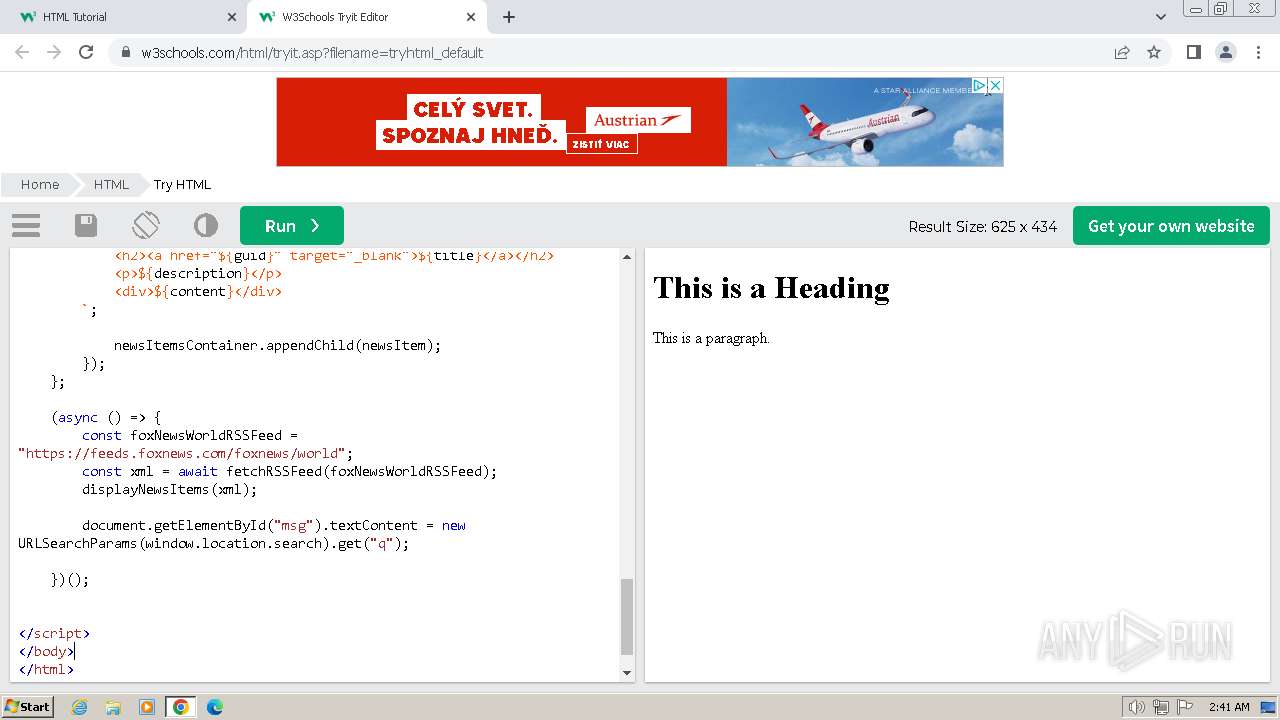Select the Try HTML breadcrumb
The image size is (1280, 720).
click(182, 184)
